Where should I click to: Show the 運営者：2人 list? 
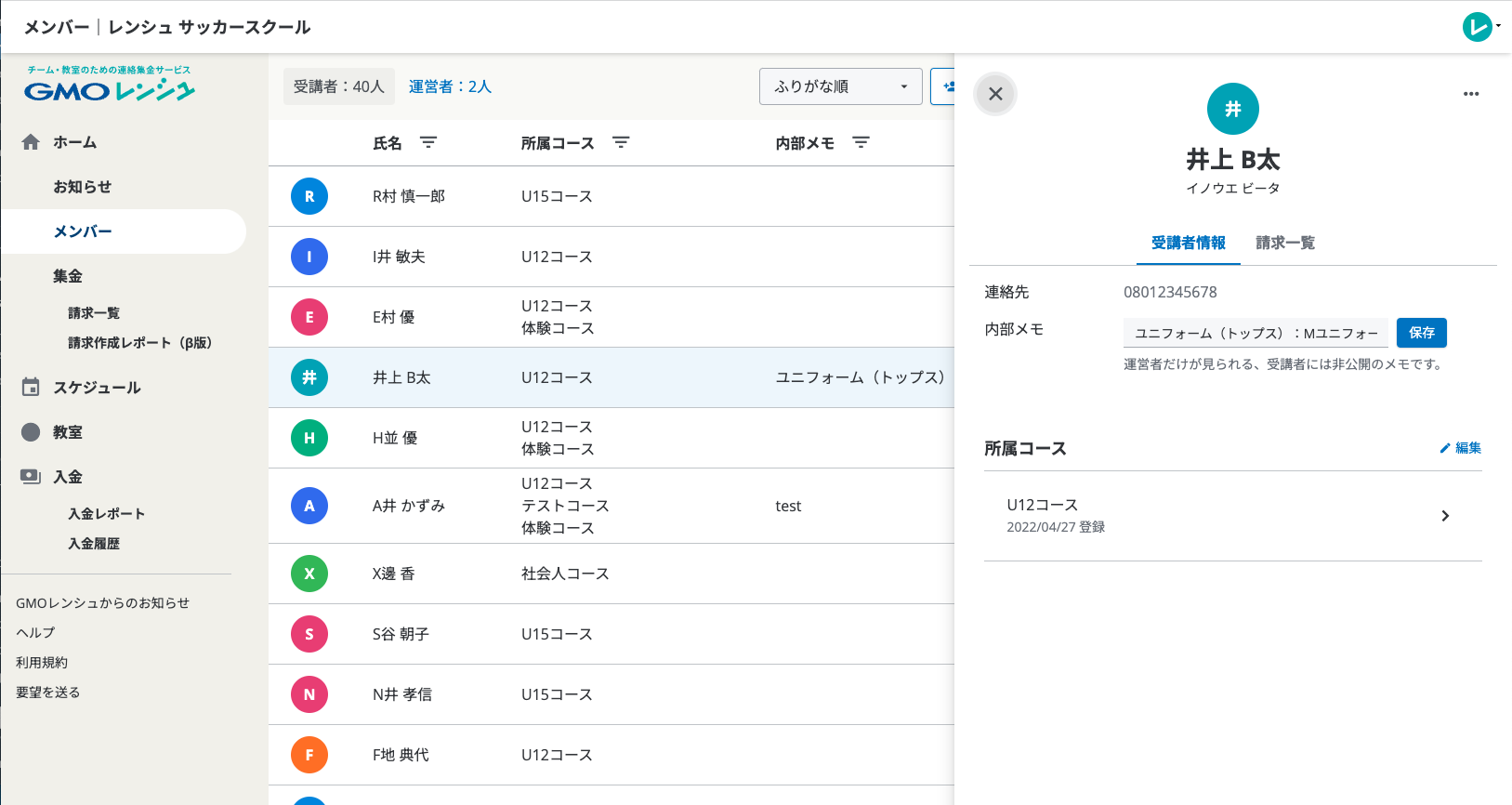450,86
